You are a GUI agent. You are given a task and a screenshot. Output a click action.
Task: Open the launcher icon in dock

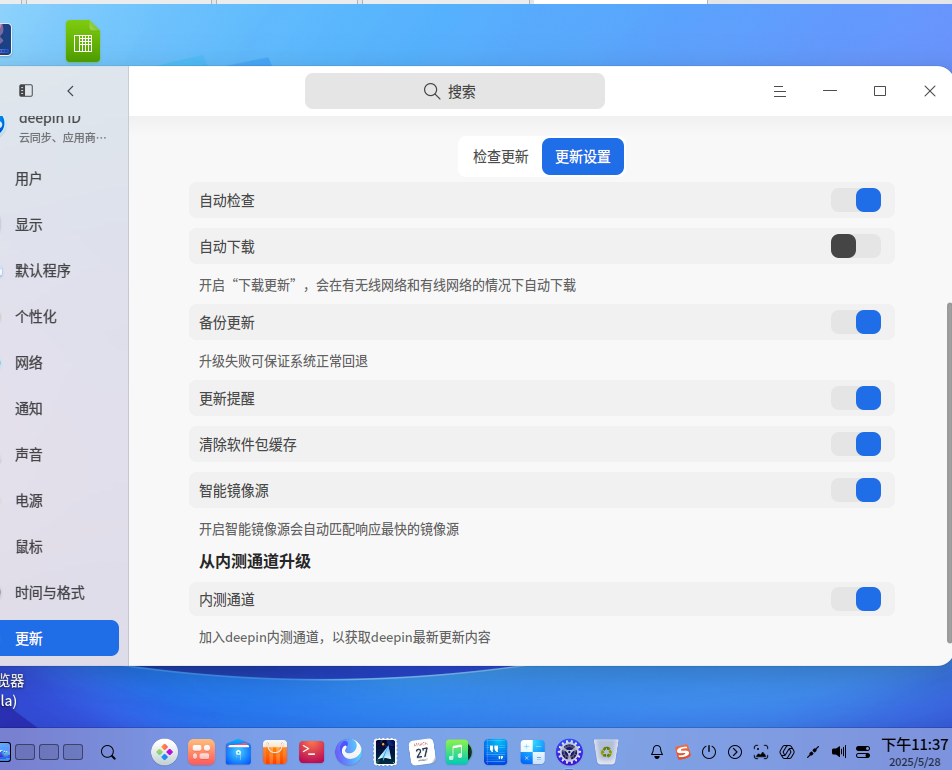pos(165,752)
